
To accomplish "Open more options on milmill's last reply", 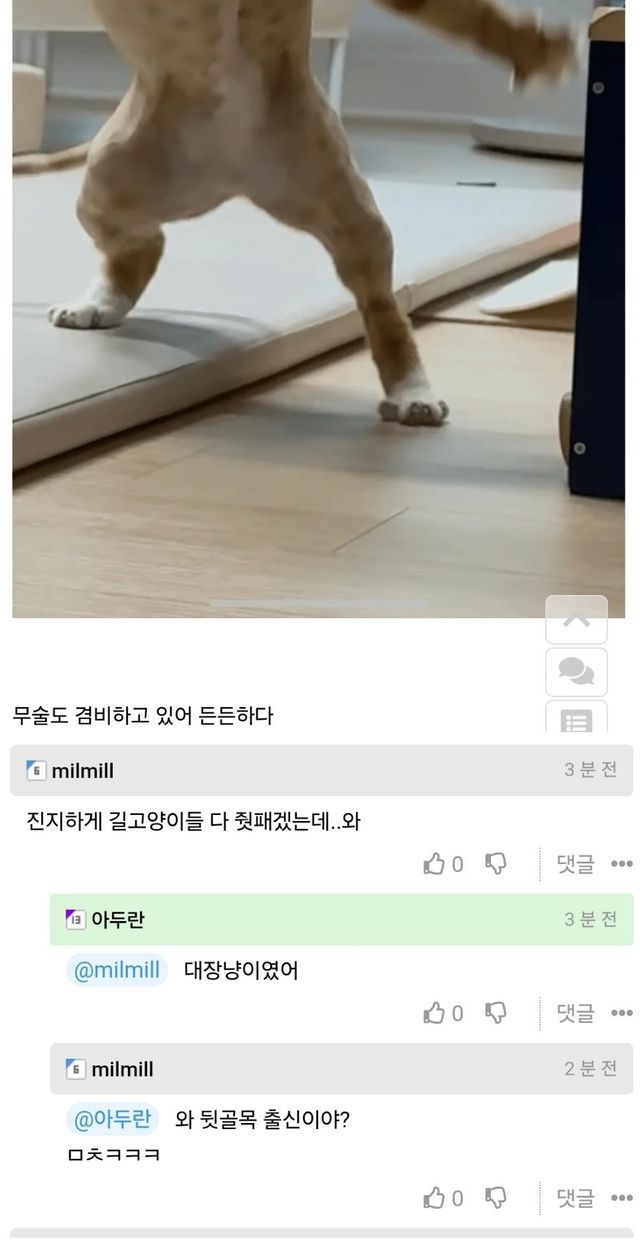I will [x=622, y=1197].
